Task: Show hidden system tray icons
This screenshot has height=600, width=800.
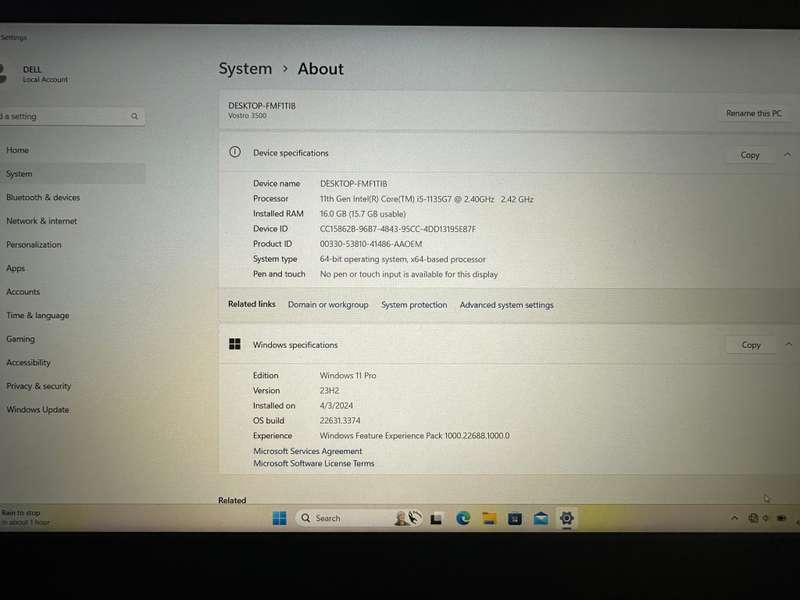Action: click(735, 518)
